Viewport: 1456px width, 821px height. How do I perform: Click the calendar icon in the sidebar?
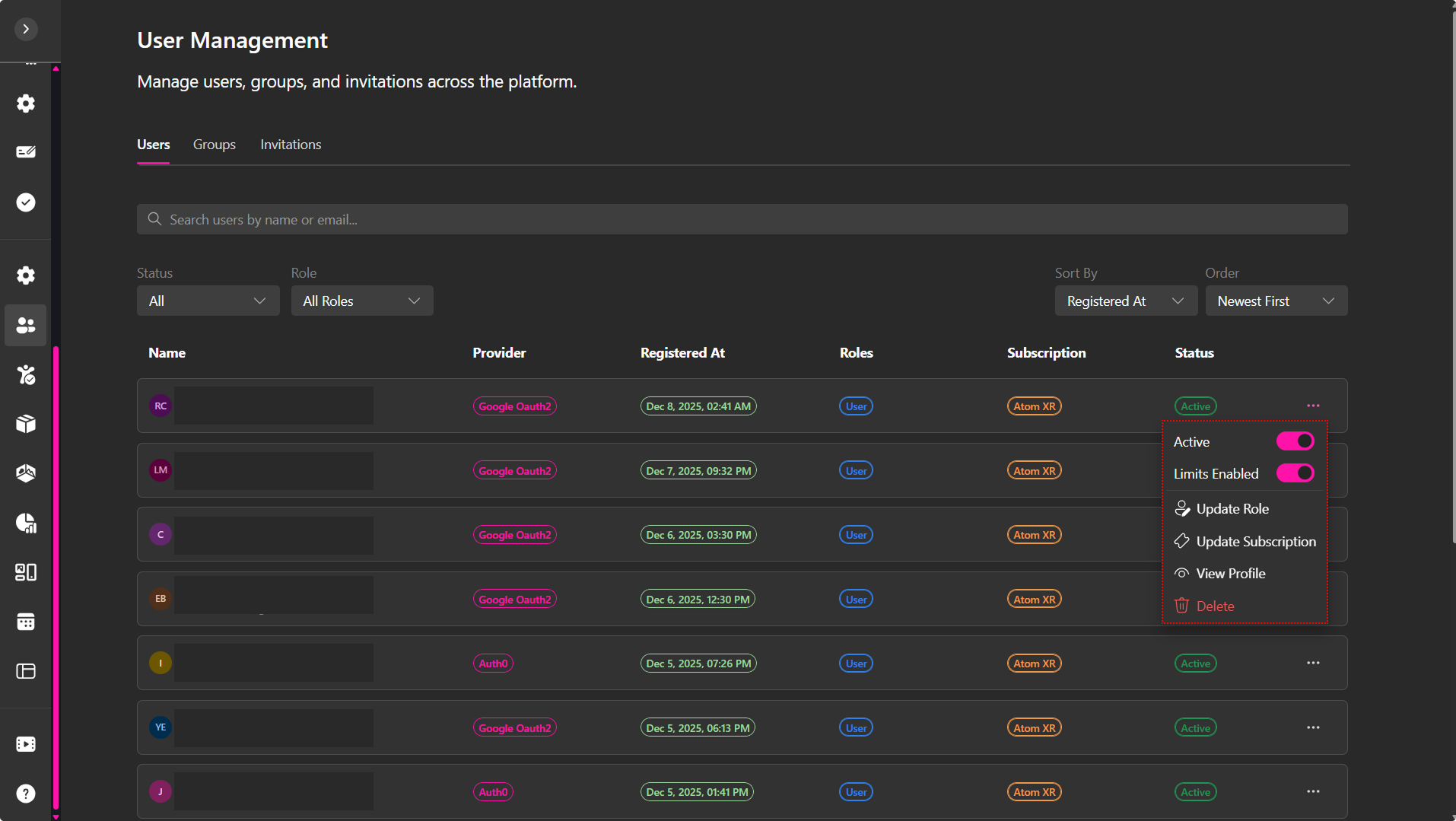coord(26,622)
